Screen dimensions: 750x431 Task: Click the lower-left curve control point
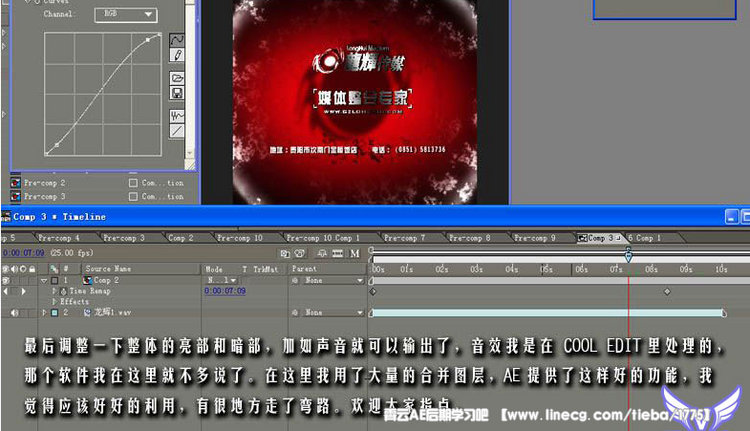(57, 144)
